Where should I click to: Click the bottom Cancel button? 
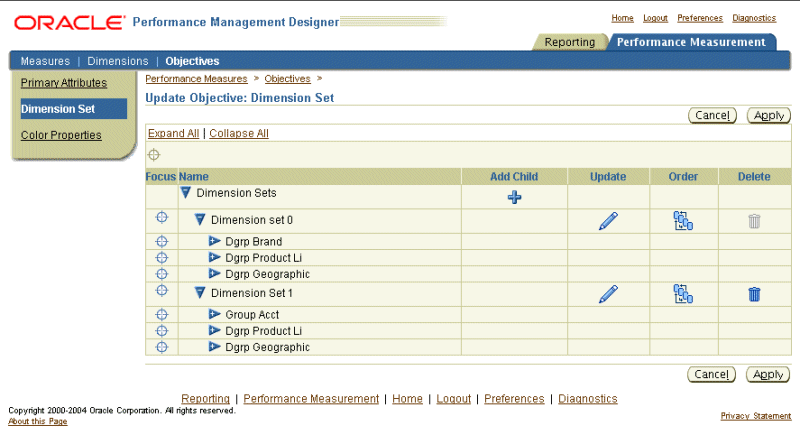click(712, 374)
